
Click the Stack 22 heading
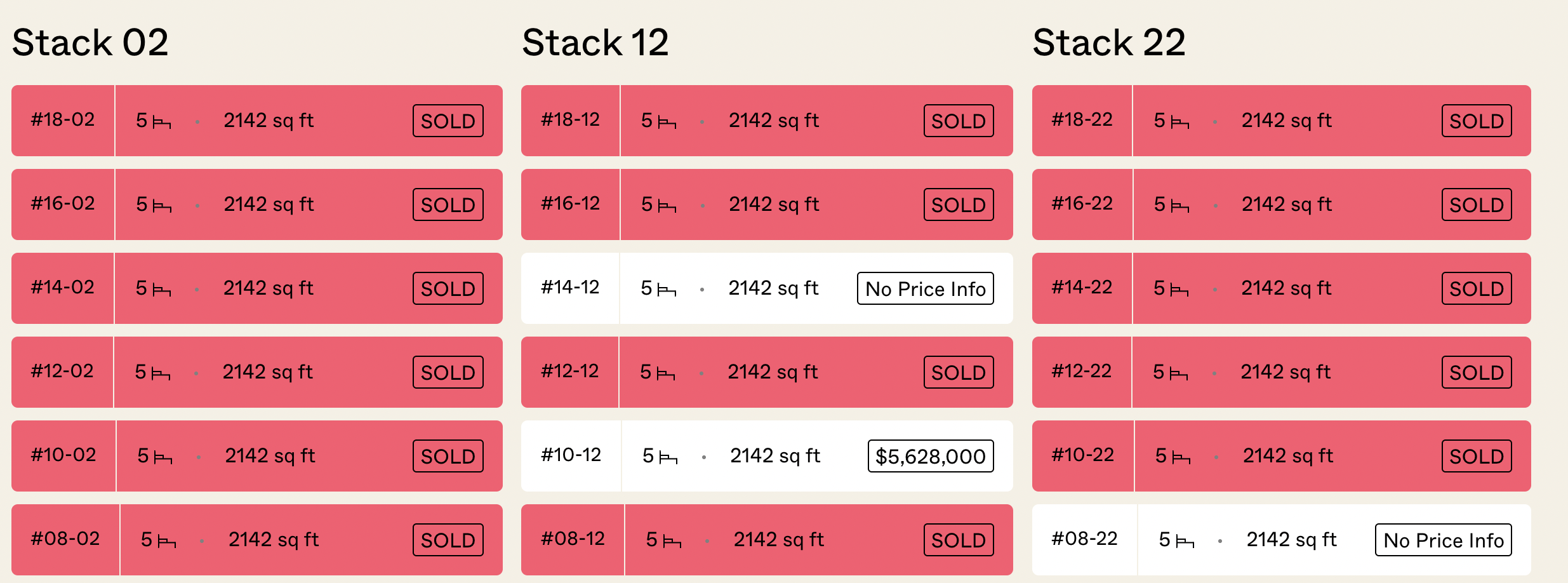point(1109,43)
